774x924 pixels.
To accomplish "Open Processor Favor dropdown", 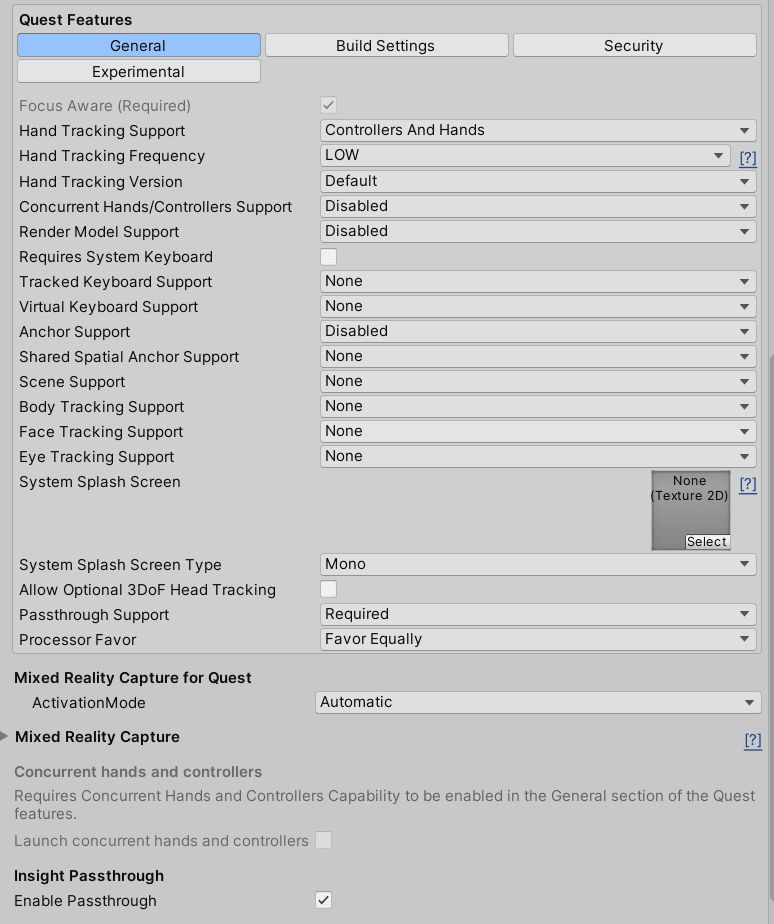I will pos(538,639).
